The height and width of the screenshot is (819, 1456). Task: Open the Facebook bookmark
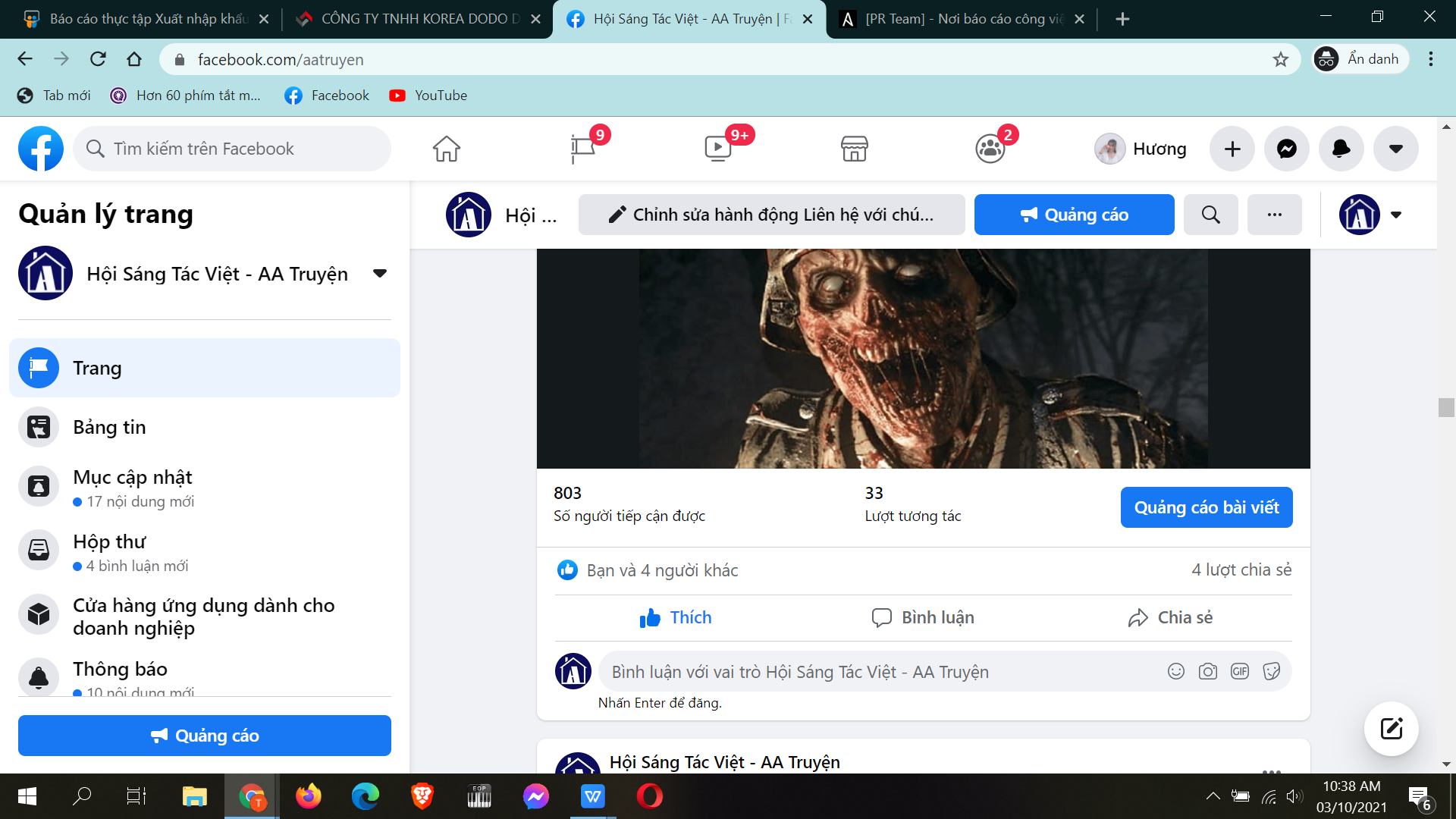[327, 96]
